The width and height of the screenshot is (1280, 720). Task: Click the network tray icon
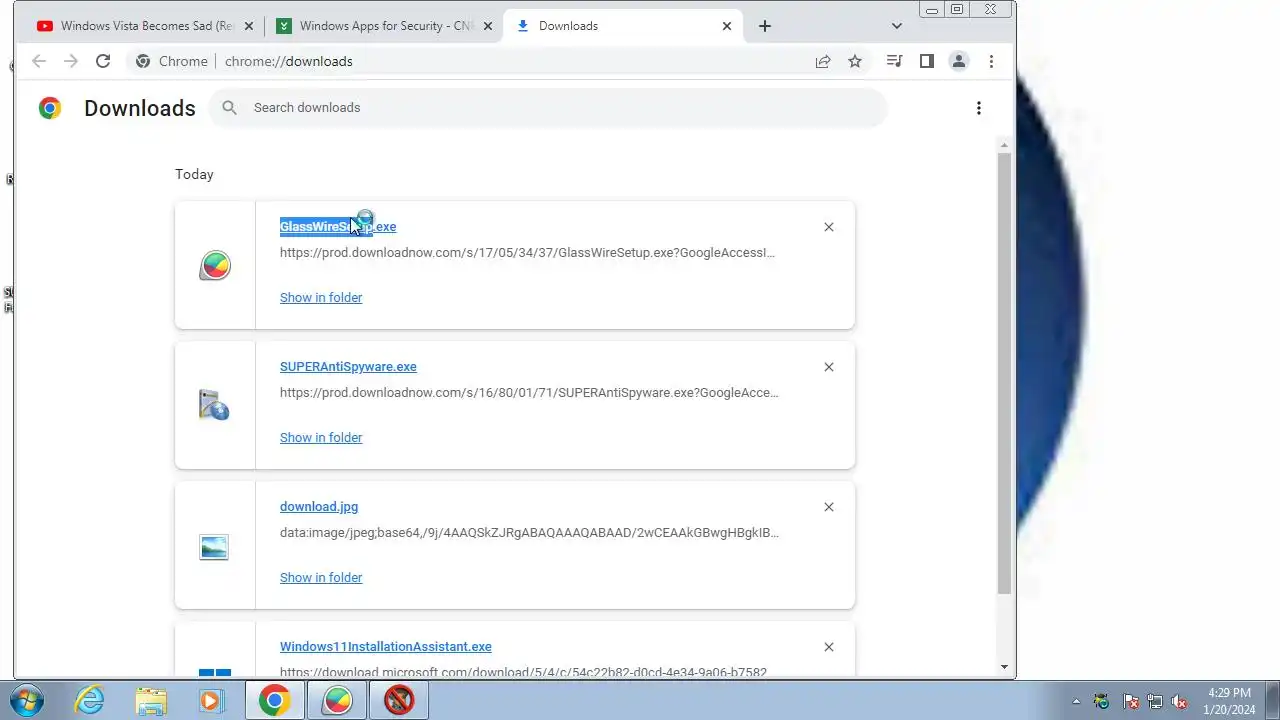pos(1155,701)
